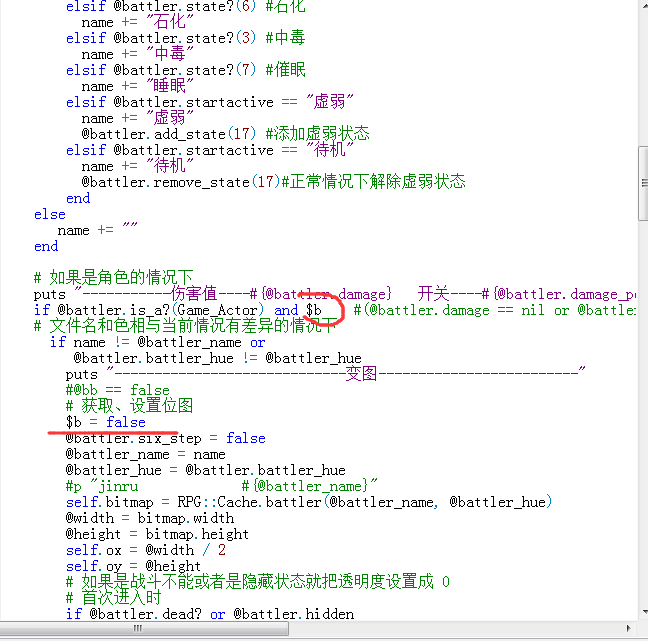
Task: Click the 'else' keyword line
Action: click(x=50, y=214)
